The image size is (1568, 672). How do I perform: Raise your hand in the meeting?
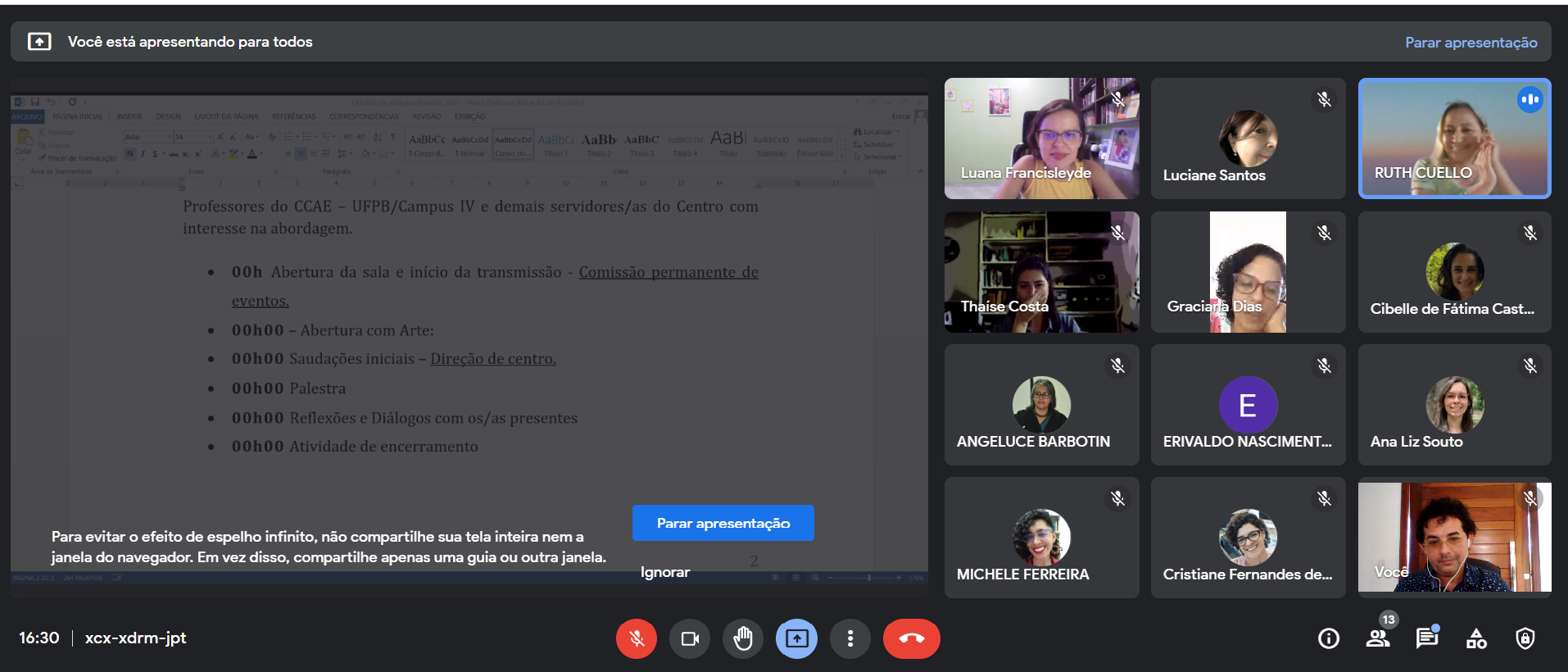(743, 638)
